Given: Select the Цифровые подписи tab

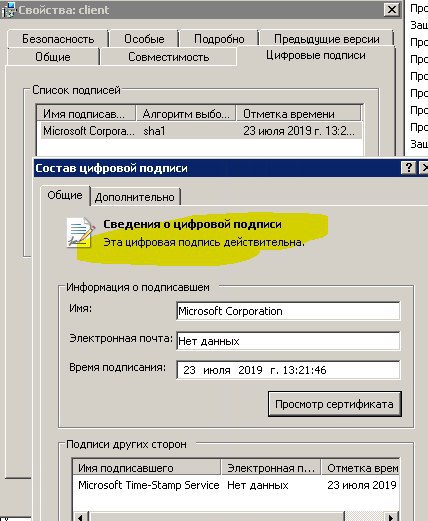Looking at the screenshot, I should [x=316, y=55].
